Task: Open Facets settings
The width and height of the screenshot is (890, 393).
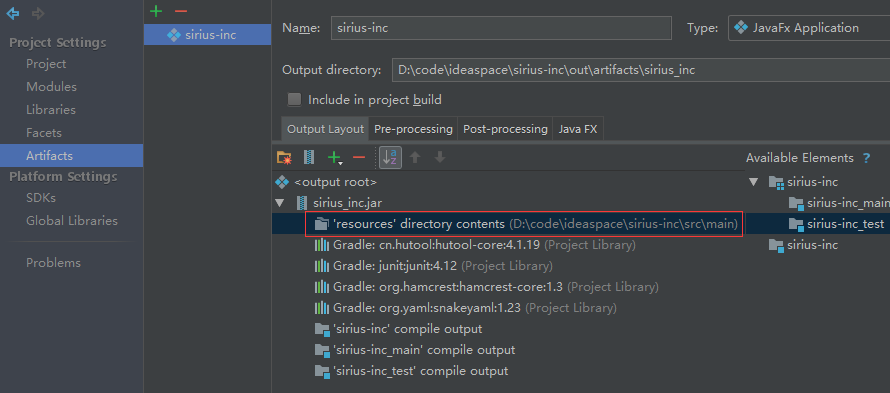Action: click(x=44, y=133)
